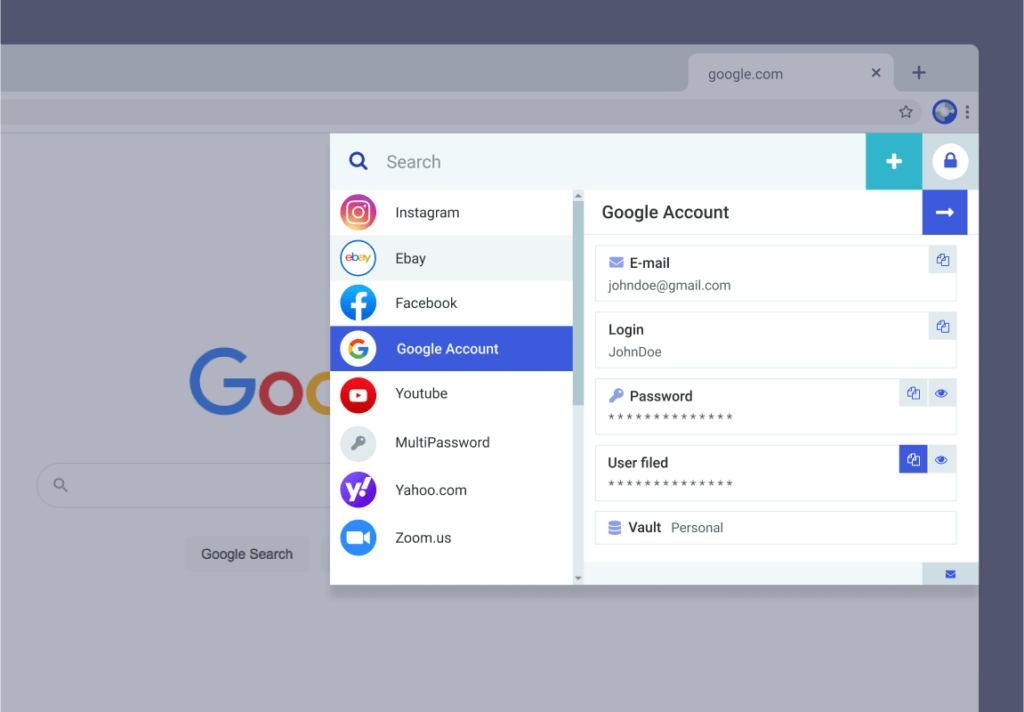Toggle the bookmark star in the address bar

[x=905, y=112]
